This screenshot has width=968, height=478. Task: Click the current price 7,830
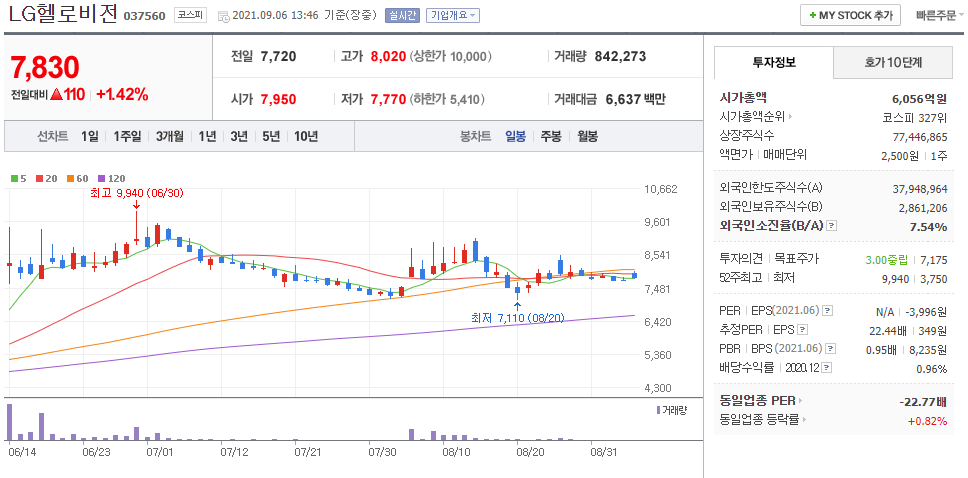(x=45, y=67)
